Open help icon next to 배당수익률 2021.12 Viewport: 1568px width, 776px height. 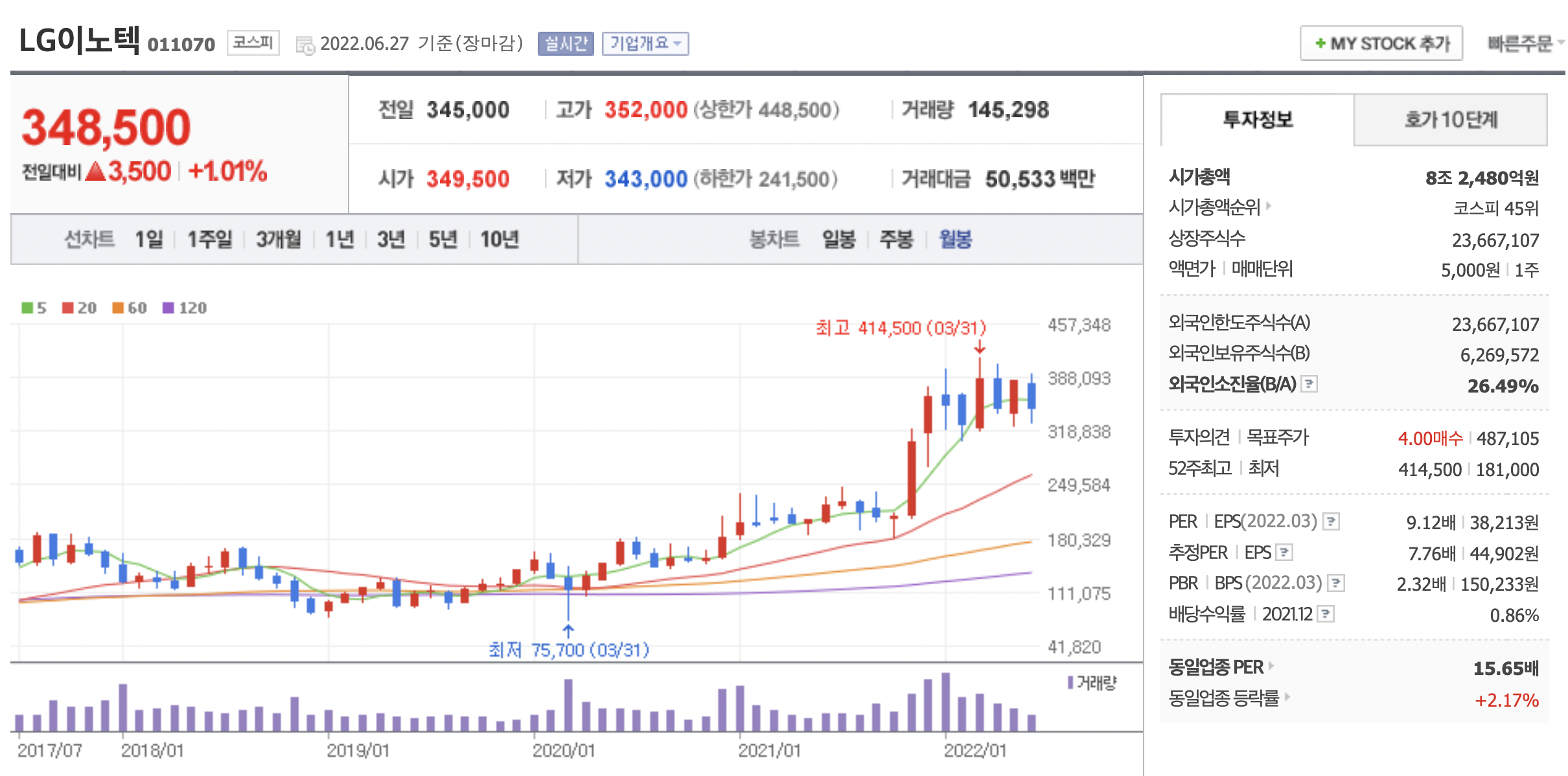point(1326,614)
